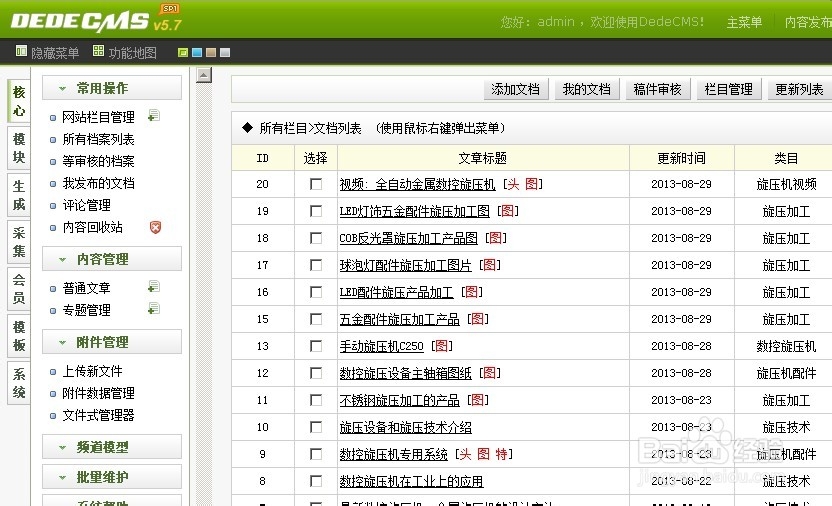Collapse the 附件管理 section
832x506 pixels.
click(112, 342)
